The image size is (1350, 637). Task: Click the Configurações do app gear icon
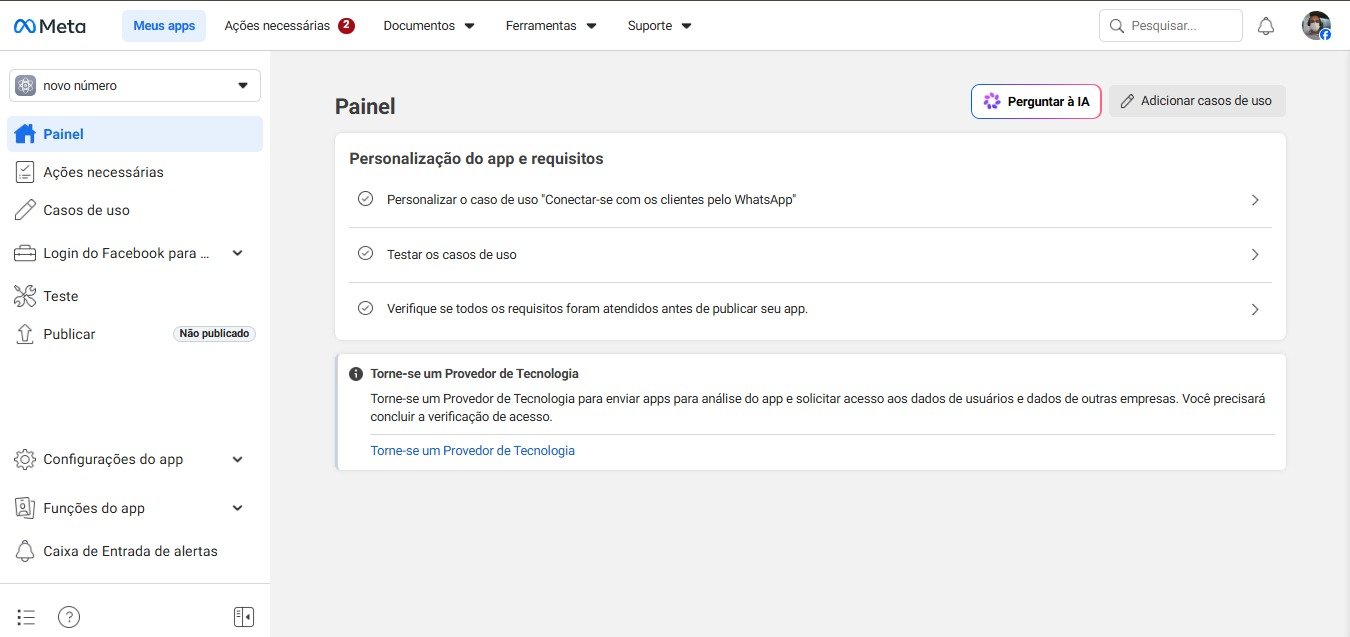tap(25, 459)
